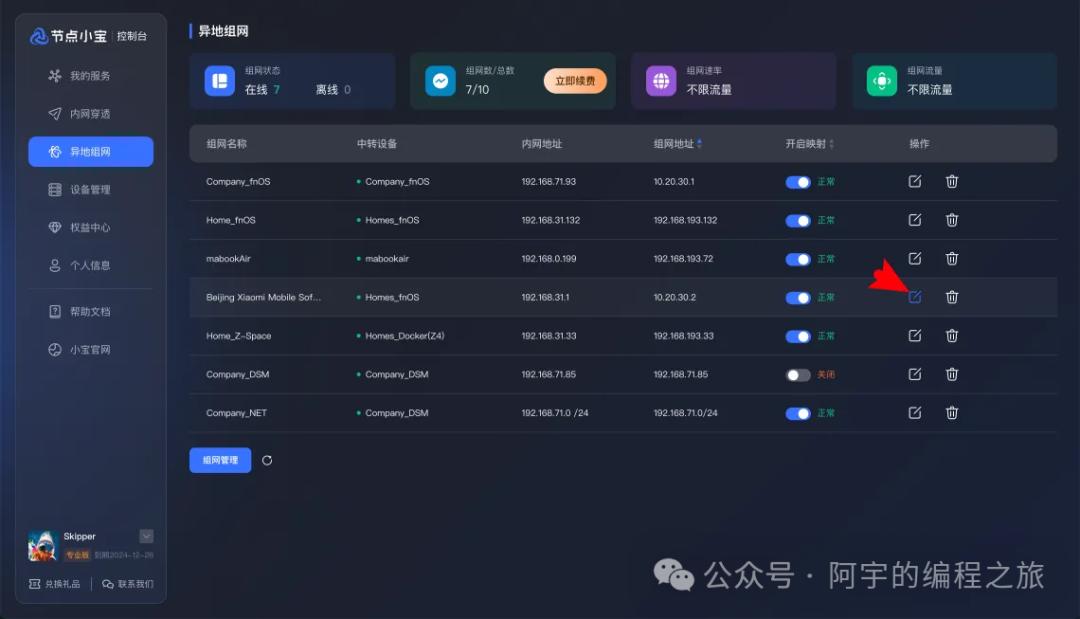The width and height of the screenshot is (1080, 619).
Task: Expand the Skipper account dropdown arrow
Action: point(146,536)
